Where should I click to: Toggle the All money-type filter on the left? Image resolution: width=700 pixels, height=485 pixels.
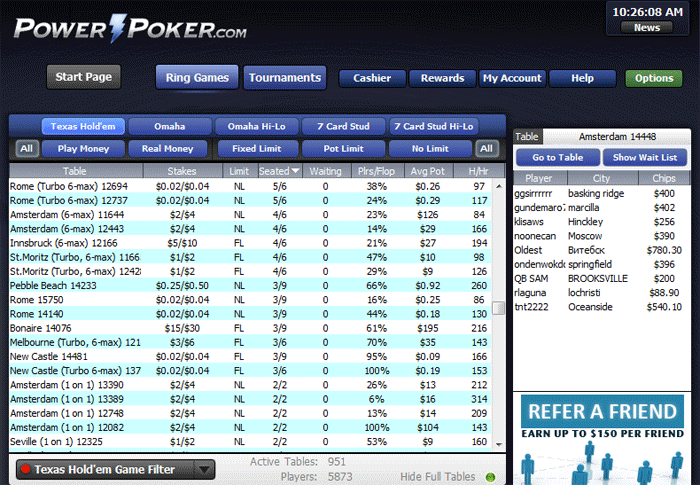[x=27, y=149]
